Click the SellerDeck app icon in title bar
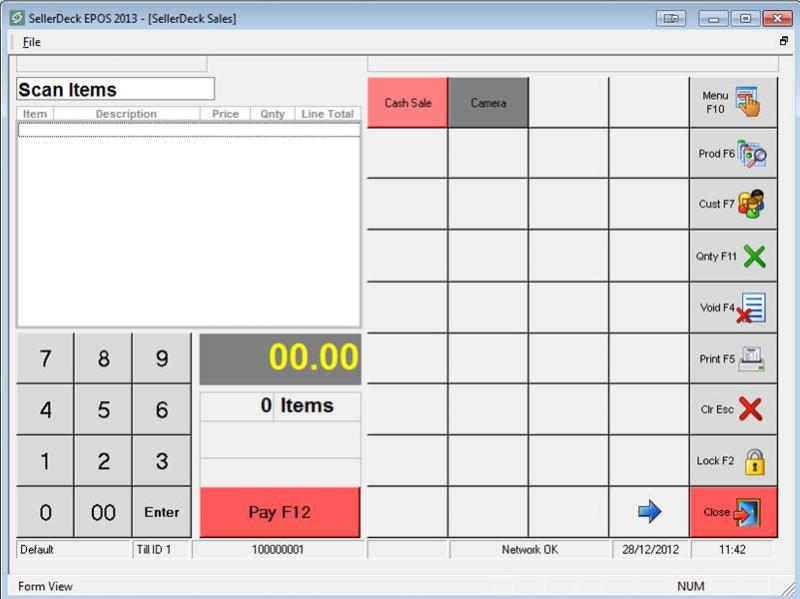Screen dimensions: 800x599 (16, 18)
